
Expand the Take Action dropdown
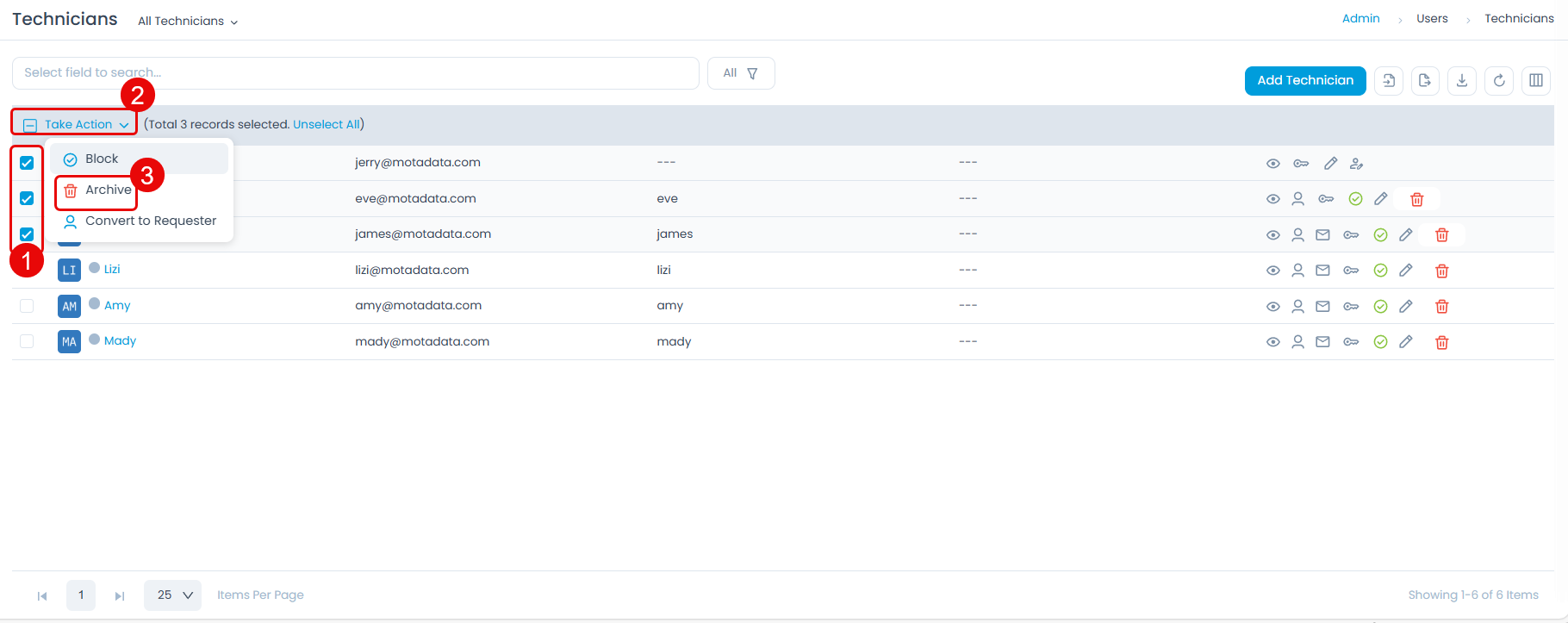click(78, 124)
